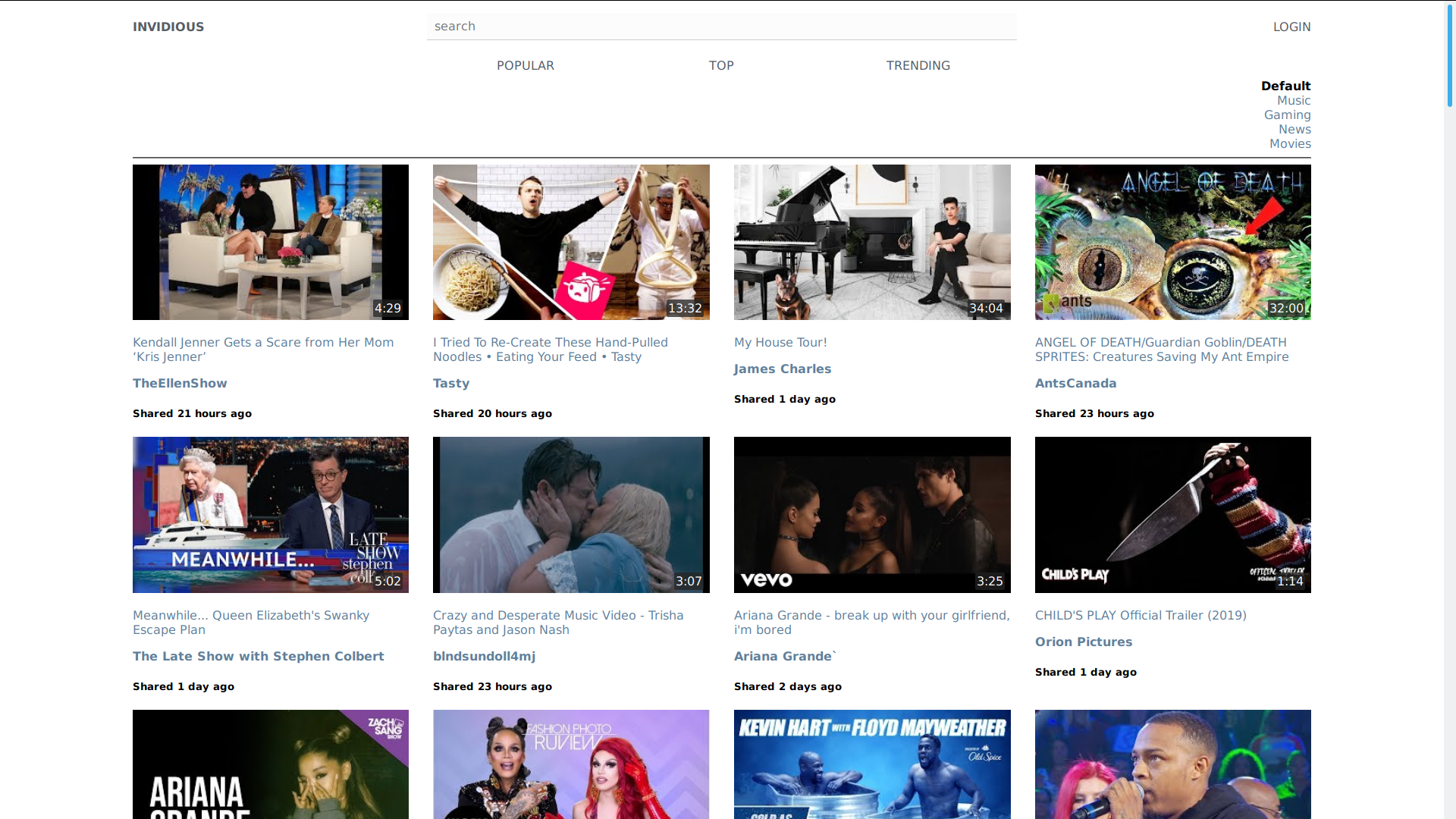The height and width of the screenshot is (819, 1456).
Task: Visit the AntsCanada channel
Action: coord(1075,383)
